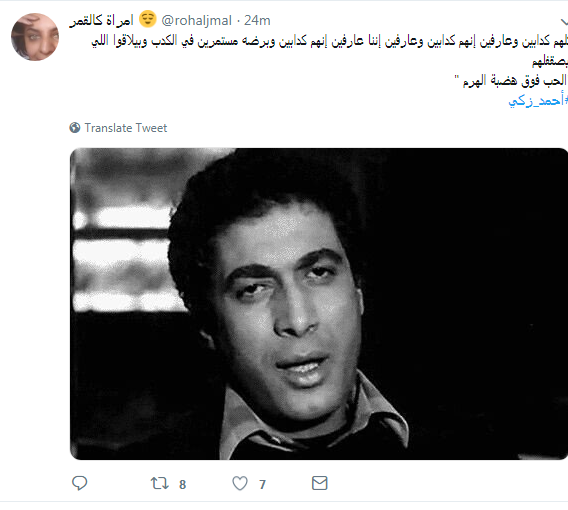The image size is (568, 510).
Task: Play the black-and-white GIF of the man
Action: 319,304
